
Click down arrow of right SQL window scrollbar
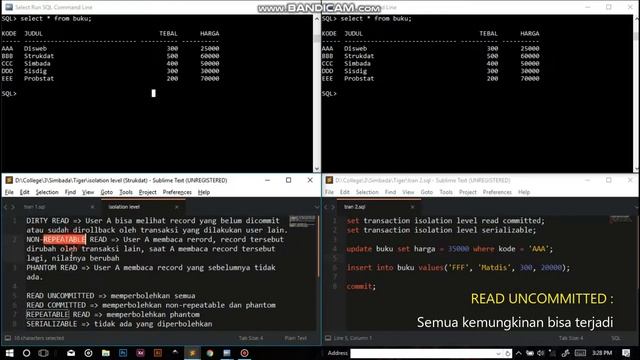636,168
